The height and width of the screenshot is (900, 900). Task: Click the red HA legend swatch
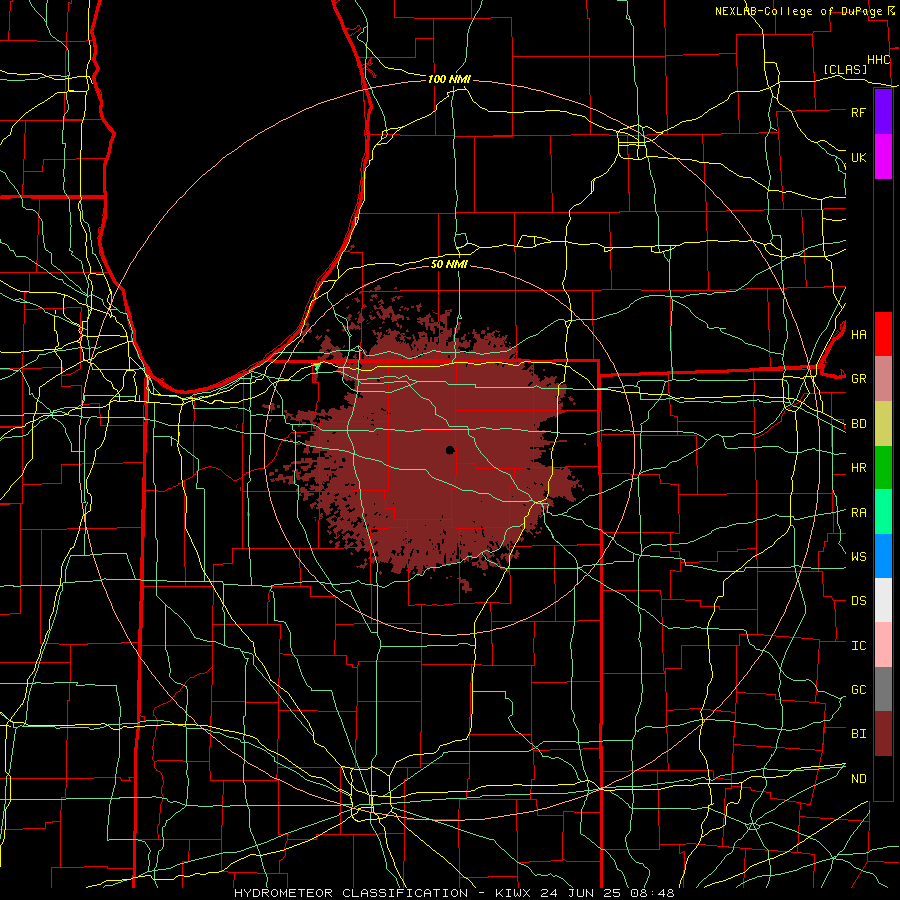(x=883, y=334)
